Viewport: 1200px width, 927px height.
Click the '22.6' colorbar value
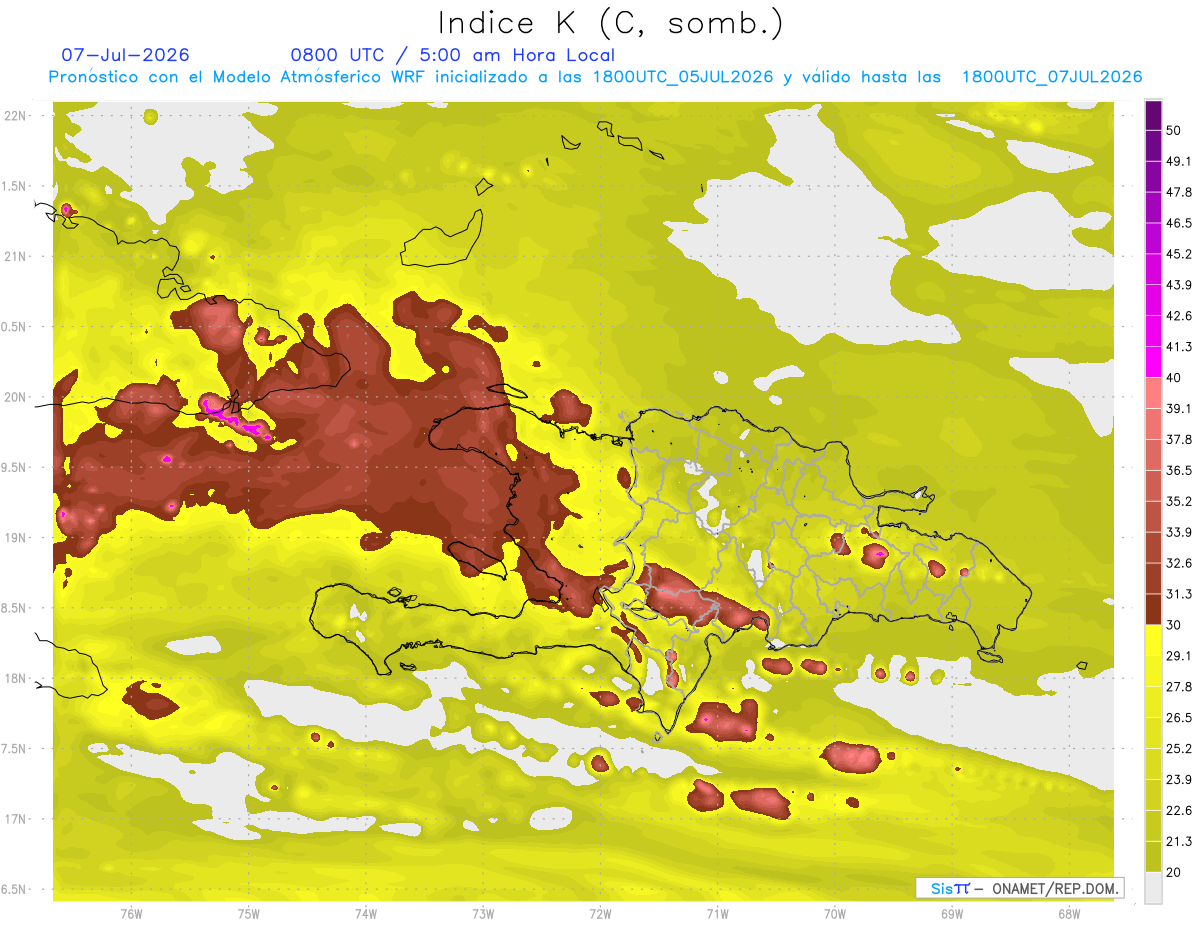pos(1179,810)
